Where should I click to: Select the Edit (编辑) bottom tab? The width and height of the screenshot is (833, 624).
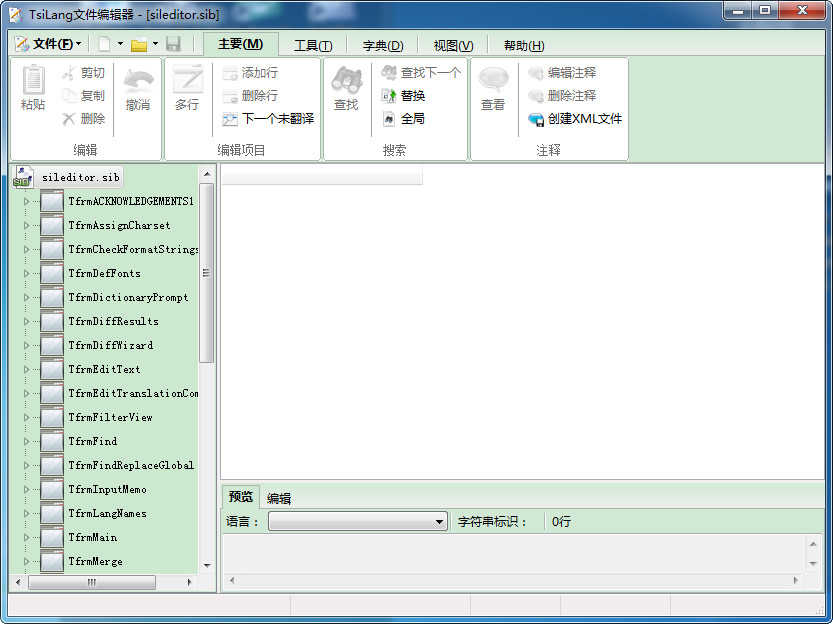279,498
